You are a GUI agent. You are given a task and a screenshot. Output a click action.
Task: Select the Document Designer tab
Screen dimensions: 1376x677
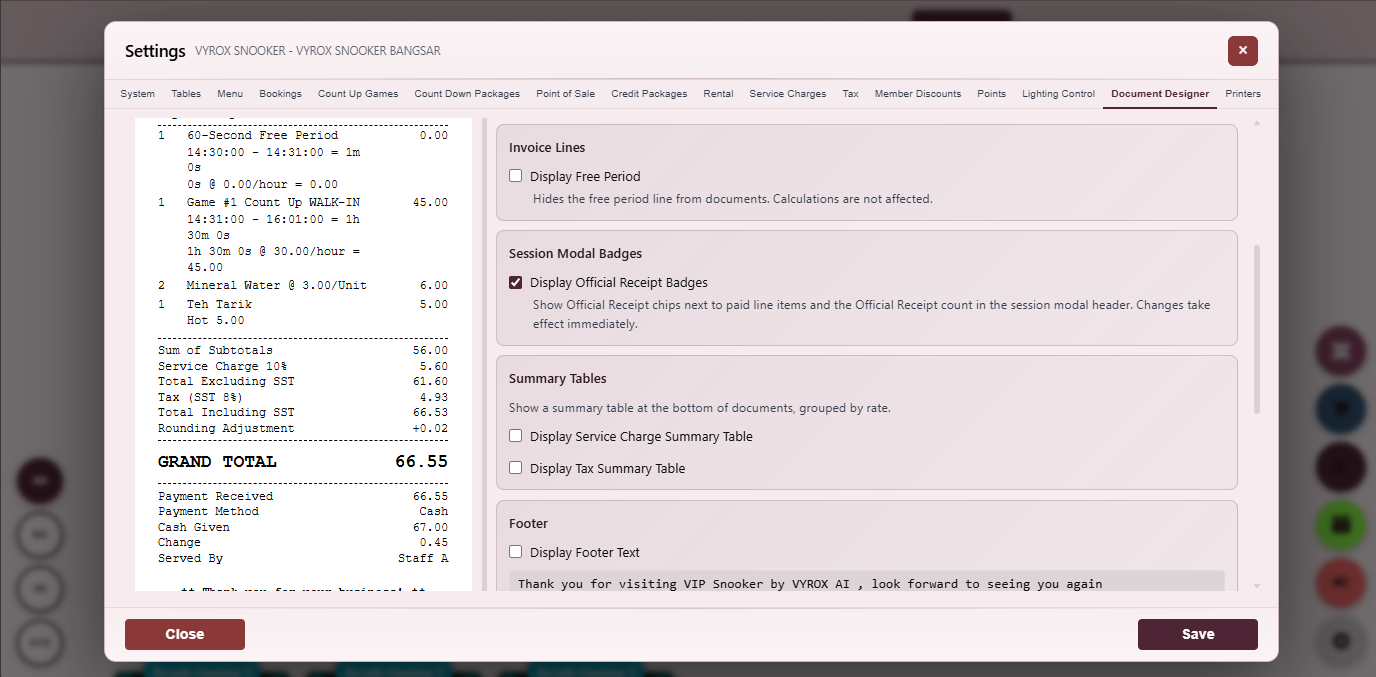[1160, 94]
